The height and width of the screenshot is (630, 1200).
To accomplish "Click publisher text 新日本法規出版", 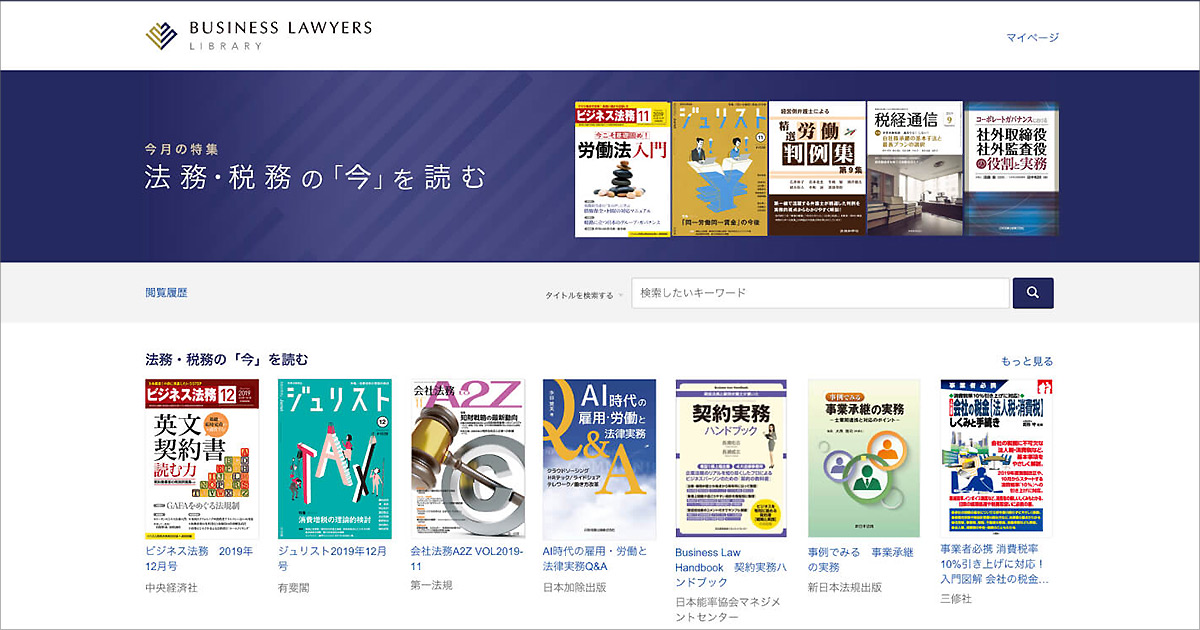I will click(845, 588).
